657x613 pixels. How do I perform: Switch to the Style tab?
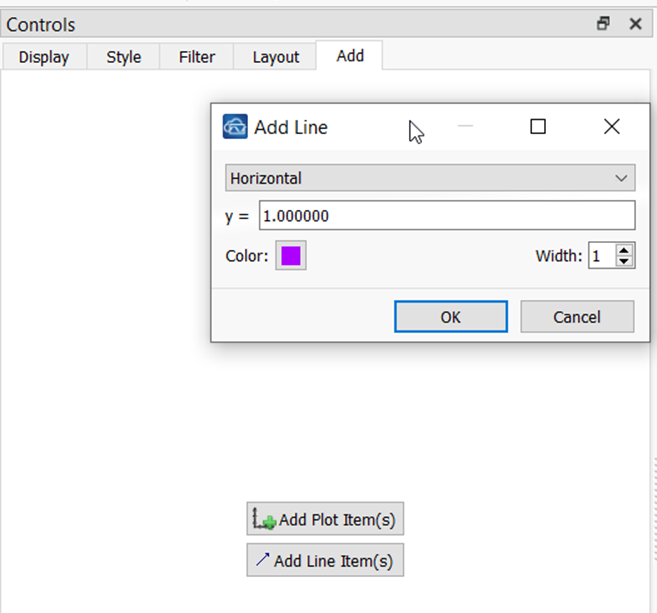point(124,57)
